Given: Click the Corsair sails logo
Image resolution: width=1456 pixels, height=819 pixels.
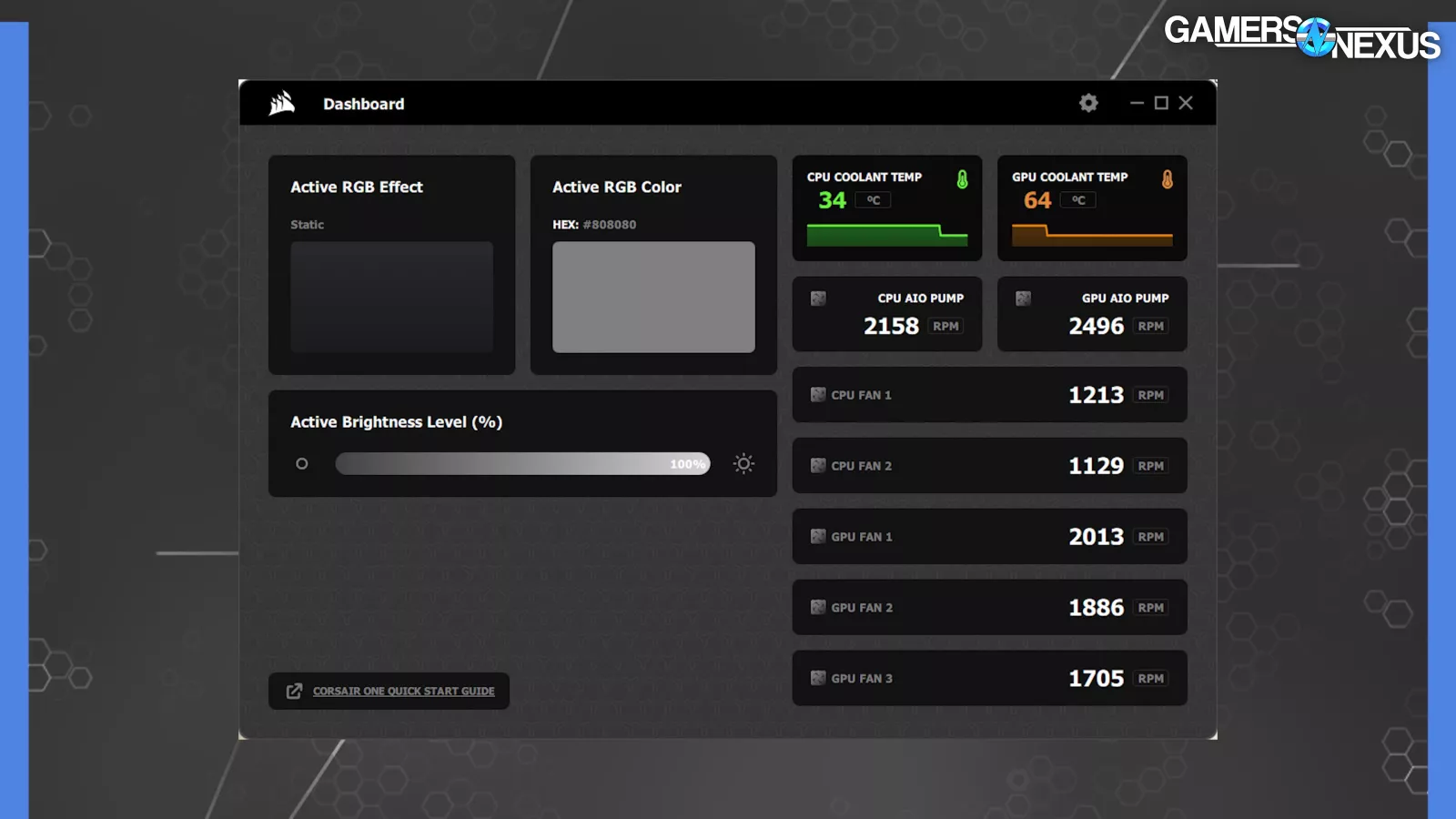Looking at the screenshot, I should 282,104.
